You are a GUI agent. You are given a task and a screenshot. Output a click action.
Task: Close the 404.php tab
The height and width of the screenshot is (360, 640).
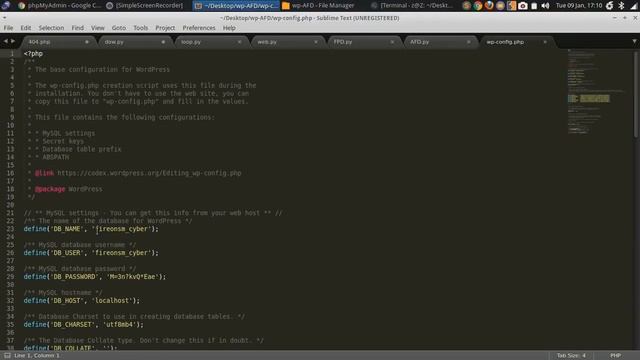[87, 42]
